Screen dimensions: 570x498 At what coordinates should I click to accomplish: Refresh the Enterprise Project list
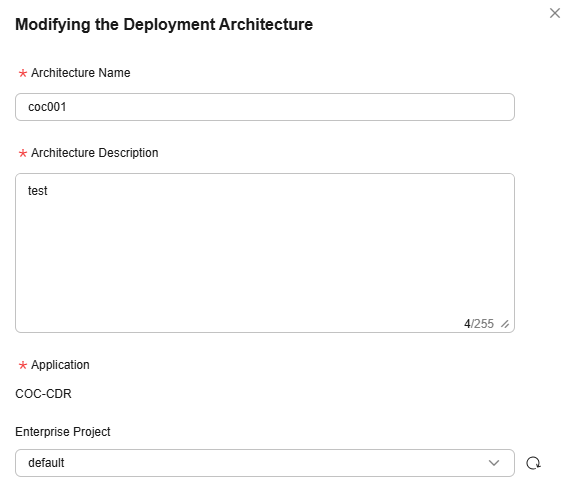pos(533,463)
